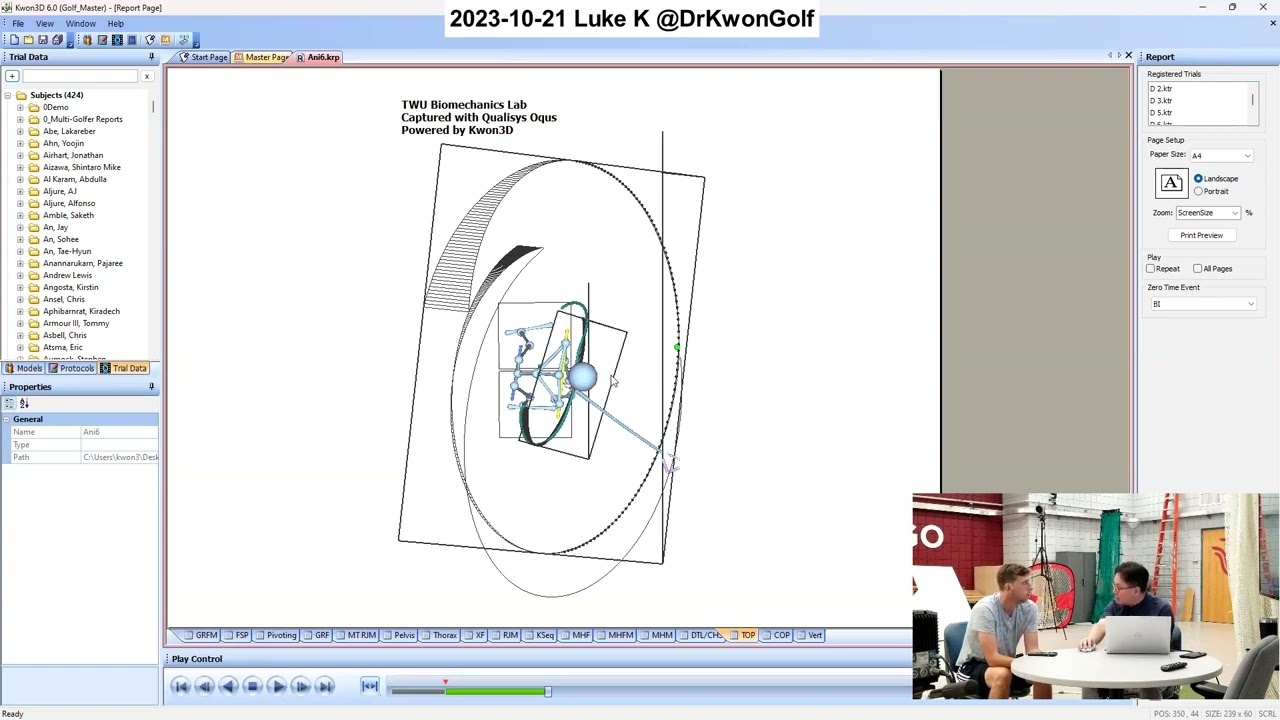
Task: Click the Print Preview button
Action: click(x=1201, y=235)
